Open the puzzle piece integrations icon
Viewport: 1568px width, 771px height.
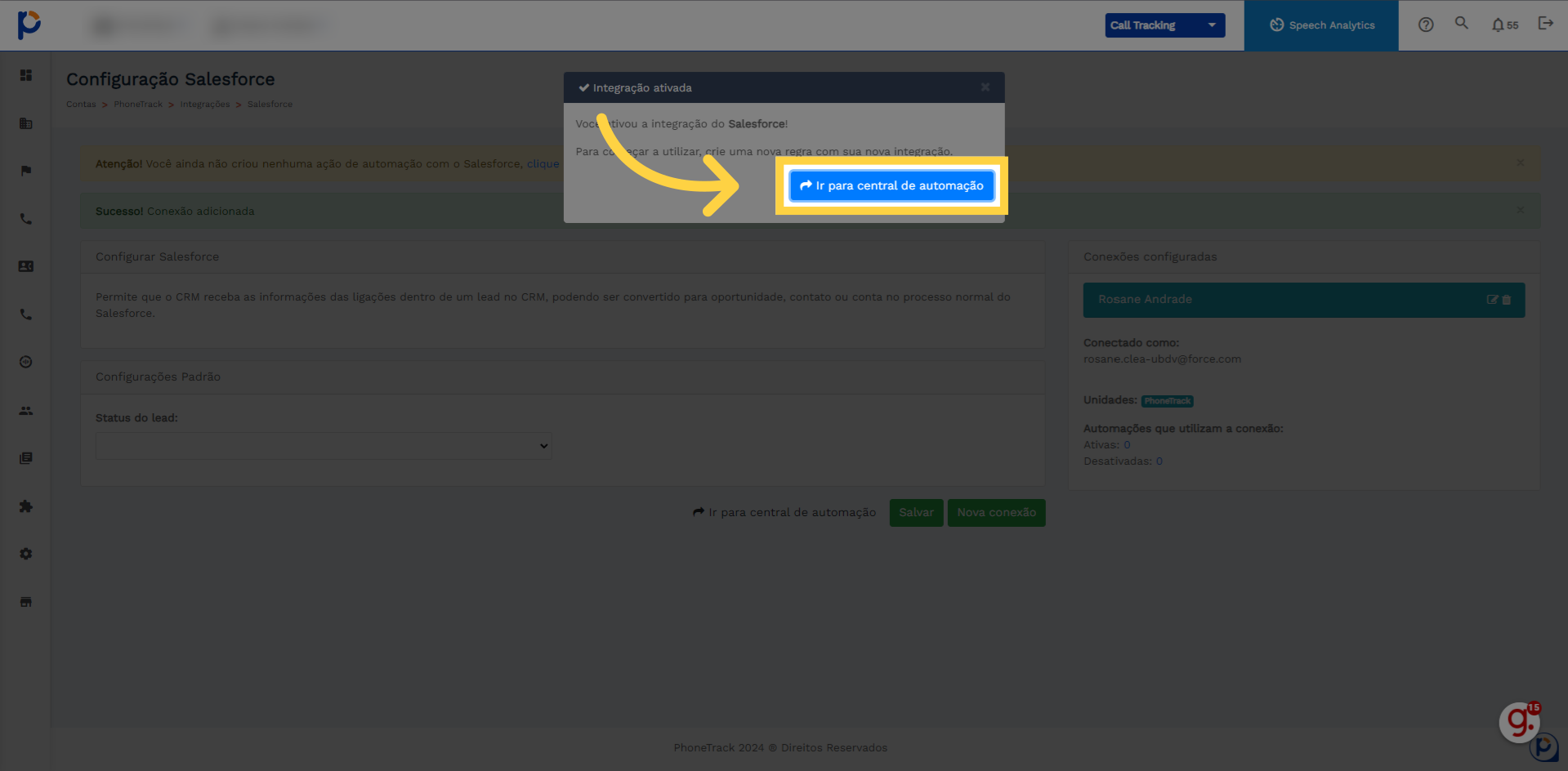pyautogui.click(x=26, y=506)
